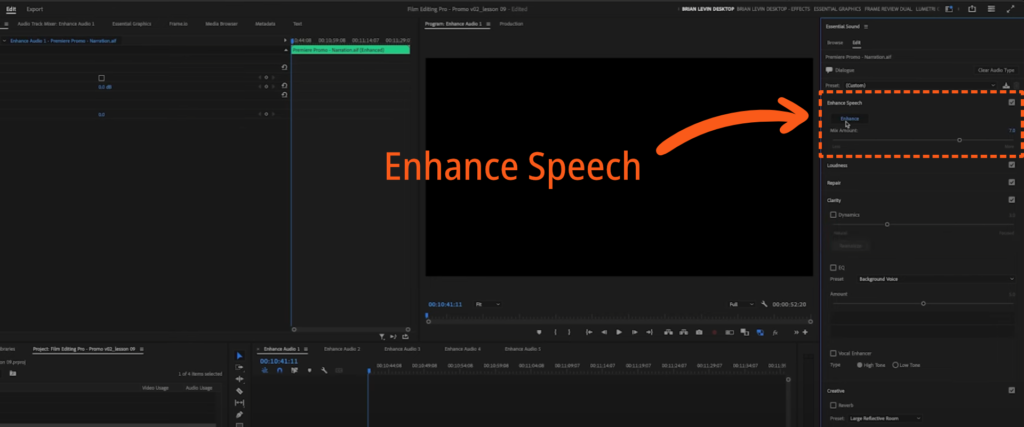Screen dimensions: 1024x427
Task: Open Fit zoom level dropdown
Action: [488, 304]
